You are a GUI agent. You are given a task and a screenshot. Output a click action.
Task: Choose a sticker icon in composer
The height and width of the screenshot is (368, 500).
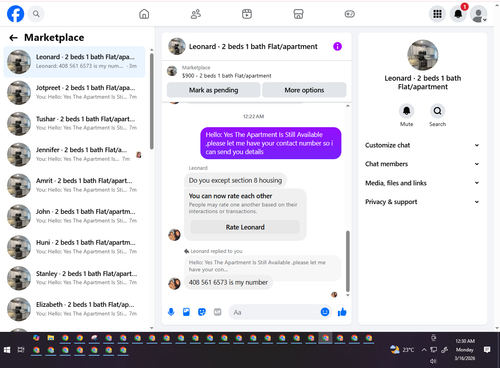202,312
